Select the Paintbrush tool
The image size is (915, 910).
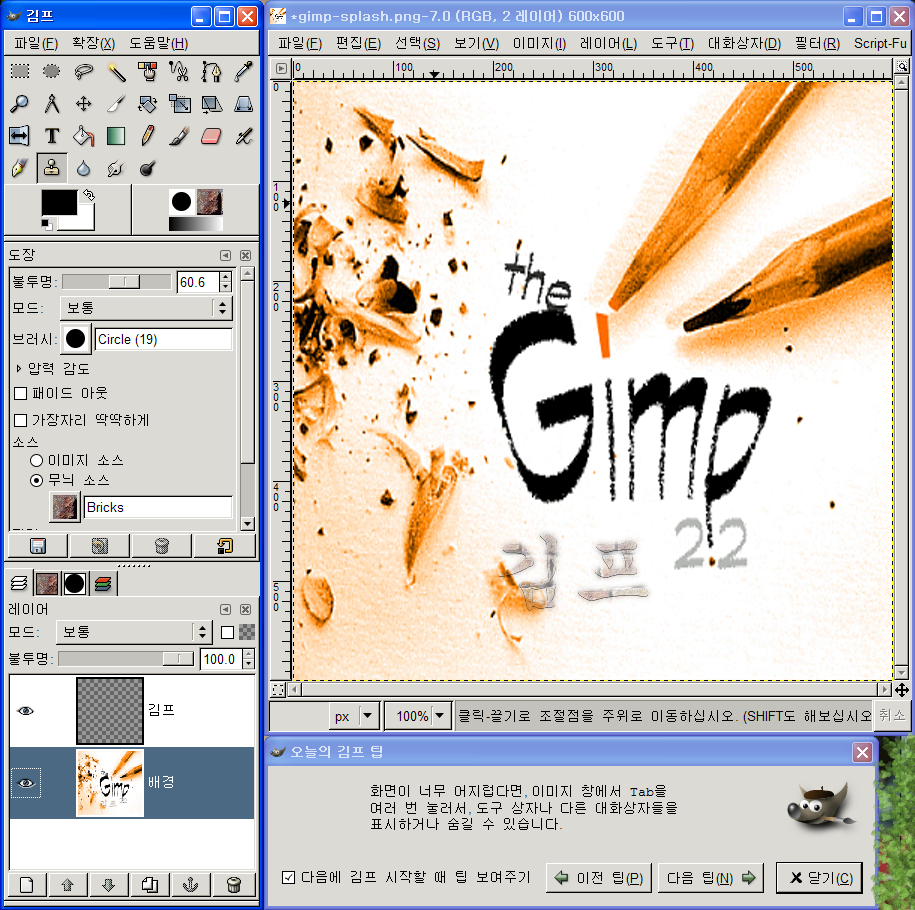click(x=179, y=136)
